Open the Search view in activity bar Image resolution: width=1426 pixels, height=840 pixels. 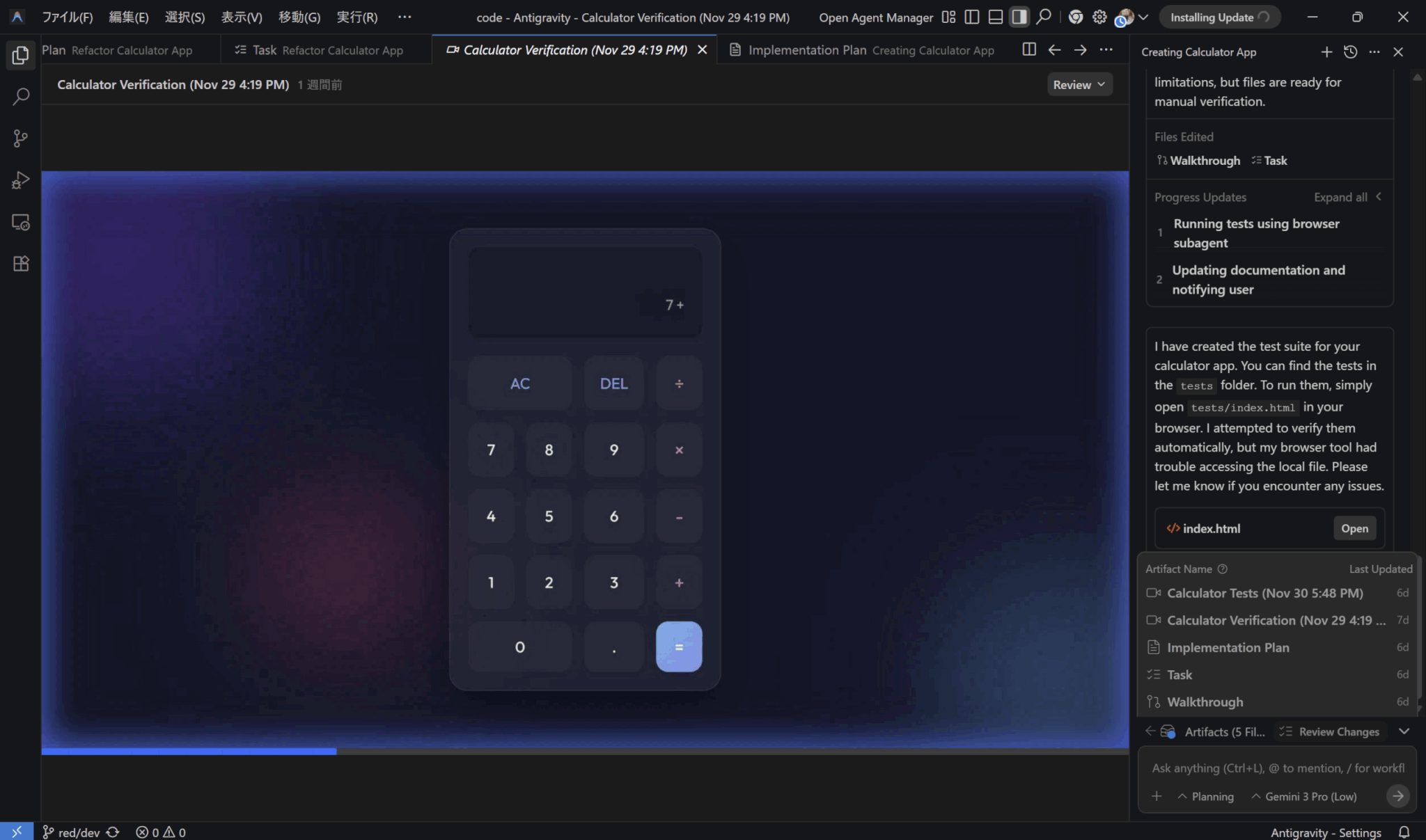pos(20,96)
